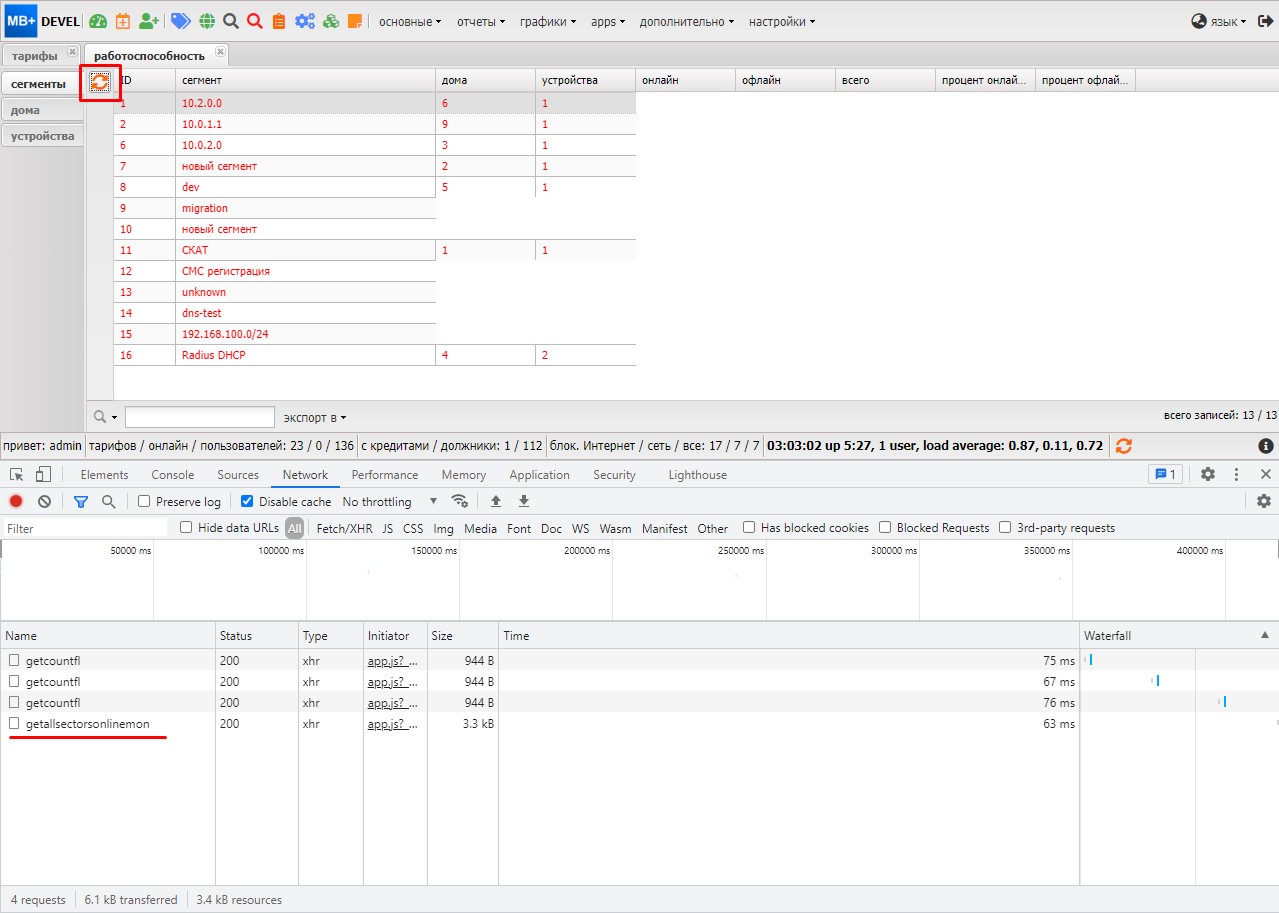Open the speedometer dashboard icon in top toolbar
The image size is (1279, 913).
point(98,21)
